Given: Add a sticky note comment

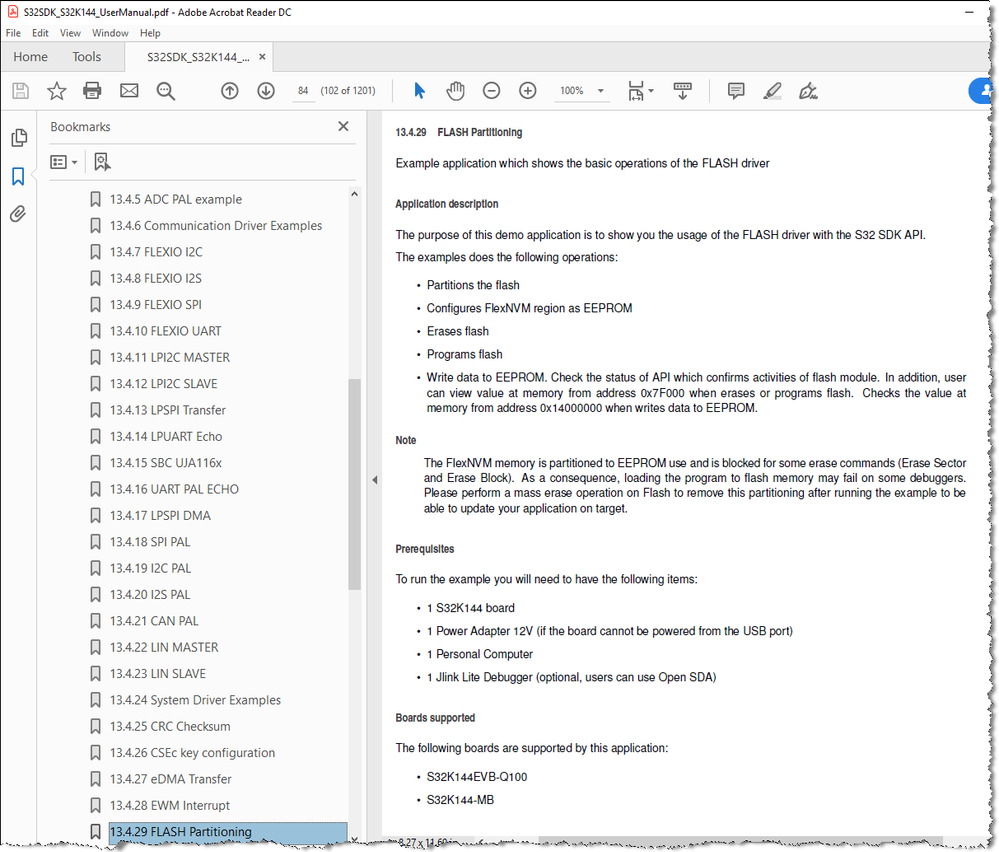Looking at the screenshot, I should 736,91.
